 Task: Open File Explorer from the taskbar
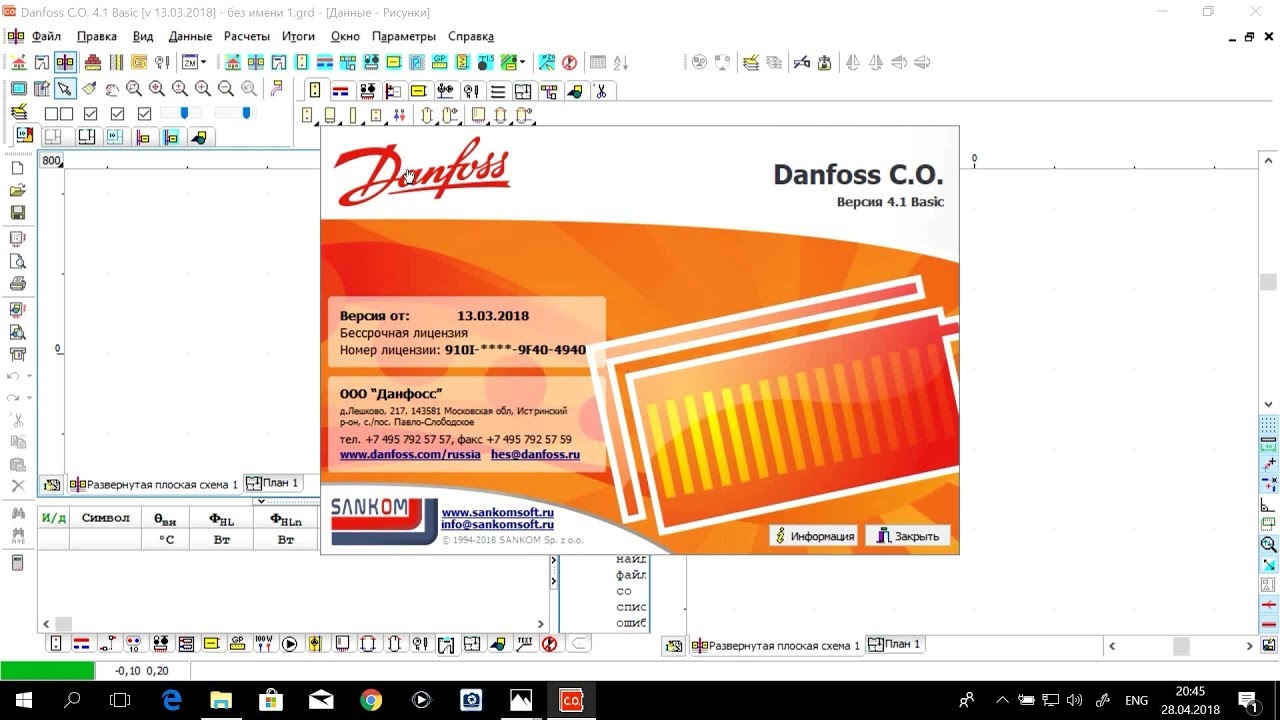pyautogui.click(x=221, y=700)
